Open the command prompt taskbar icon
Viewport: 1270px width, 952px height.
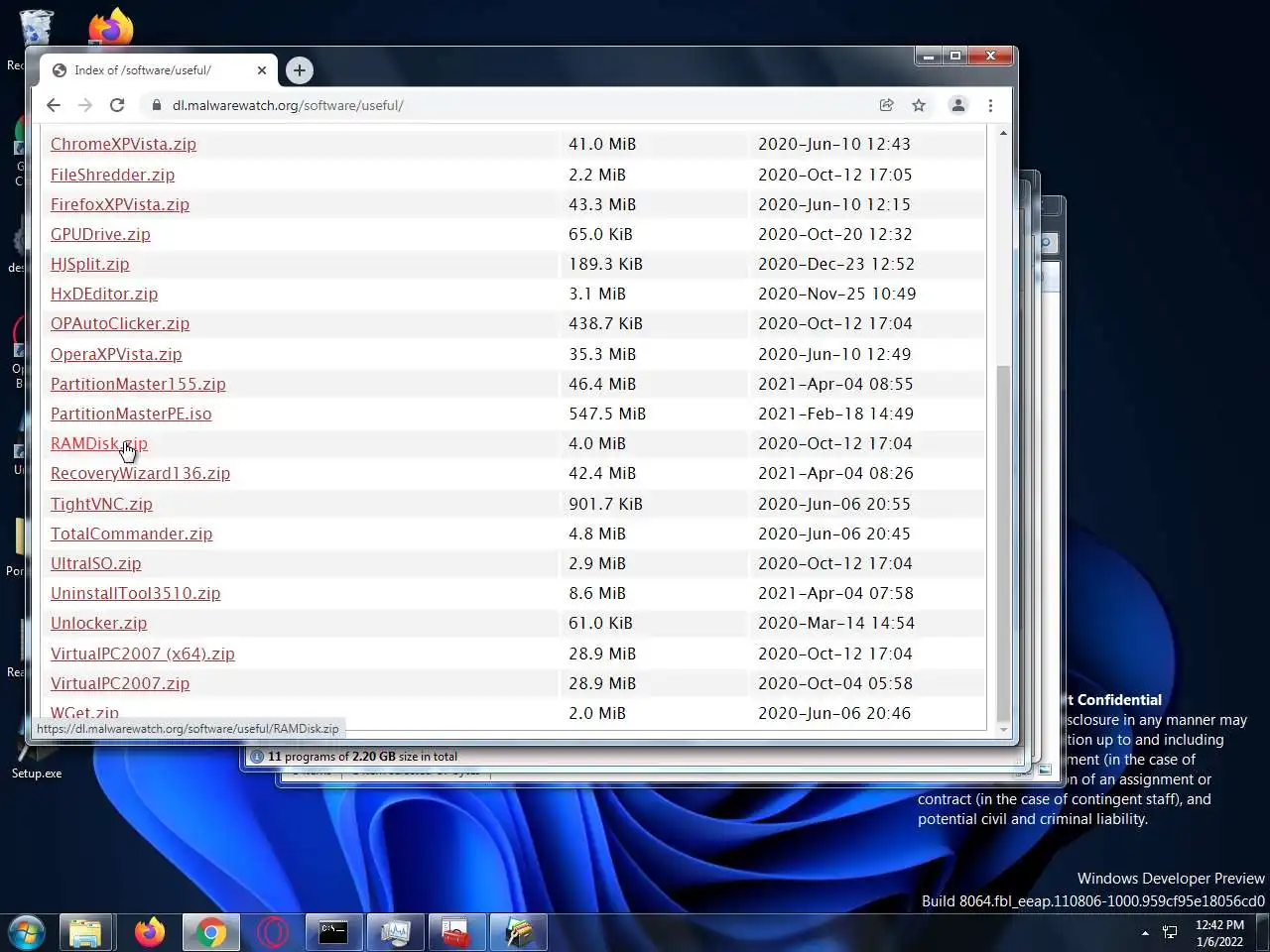[x=333, y=932]
